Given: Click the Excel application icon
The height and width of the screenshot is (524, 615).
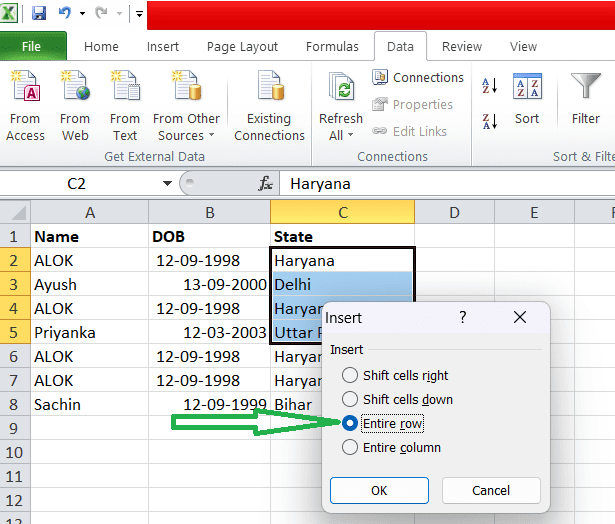Looking at the screenshot, I should pos(9,14).
